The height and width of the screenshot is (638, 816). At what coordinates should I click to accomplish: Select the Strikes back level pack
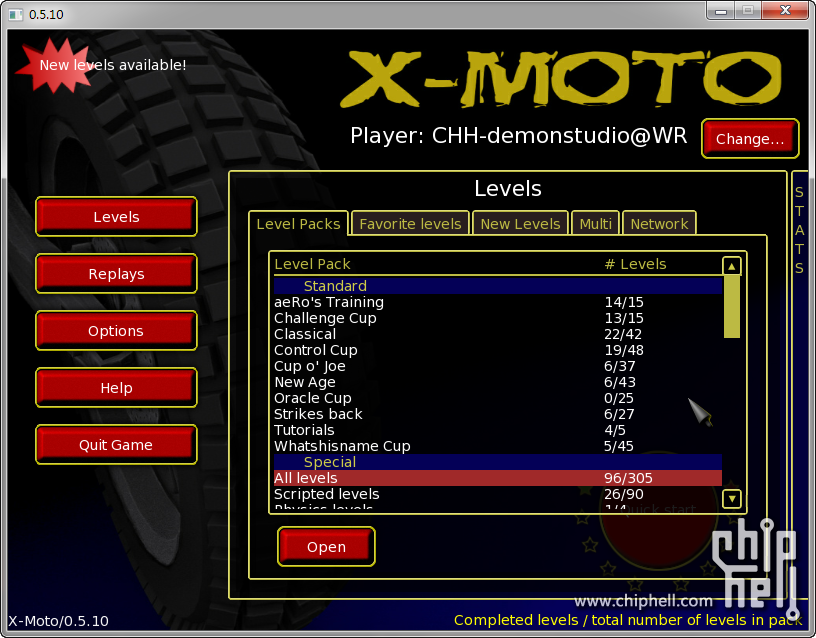point(498,414)
